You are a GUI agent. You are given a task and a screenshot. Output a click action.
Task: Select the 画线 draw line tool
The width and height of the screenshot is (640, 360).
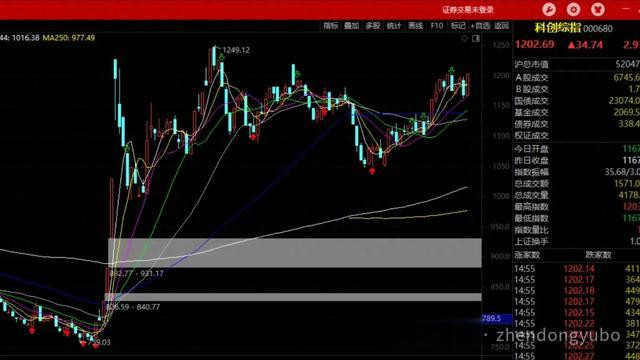416,26
